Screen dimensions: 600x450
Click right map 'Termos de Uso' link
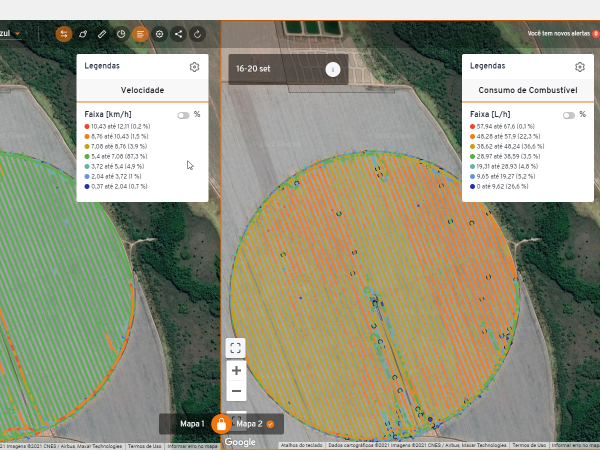(x=529, y=446)
